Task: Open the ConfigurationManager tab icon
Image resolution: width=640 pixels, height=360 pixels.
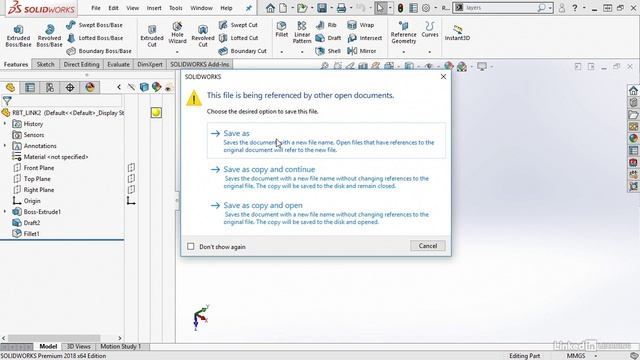Action: [50, 87]
